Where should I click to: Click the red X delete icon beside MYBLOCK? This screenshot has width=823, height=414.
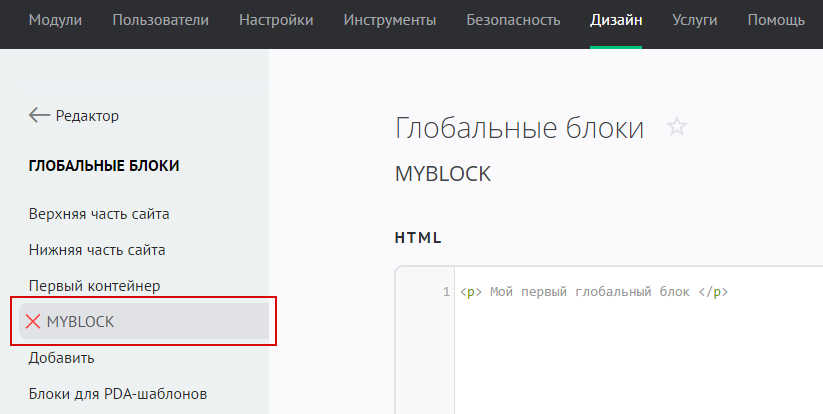33,322
